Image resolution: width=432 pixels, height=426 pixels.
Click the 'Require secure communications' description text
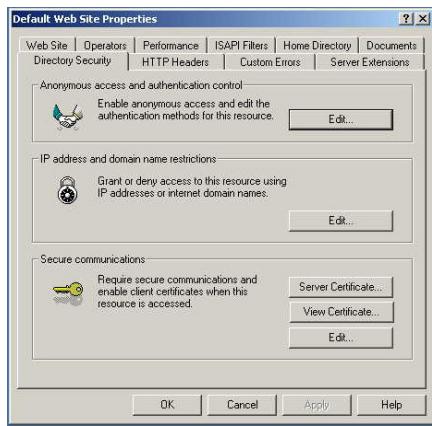tap(177, 292)
